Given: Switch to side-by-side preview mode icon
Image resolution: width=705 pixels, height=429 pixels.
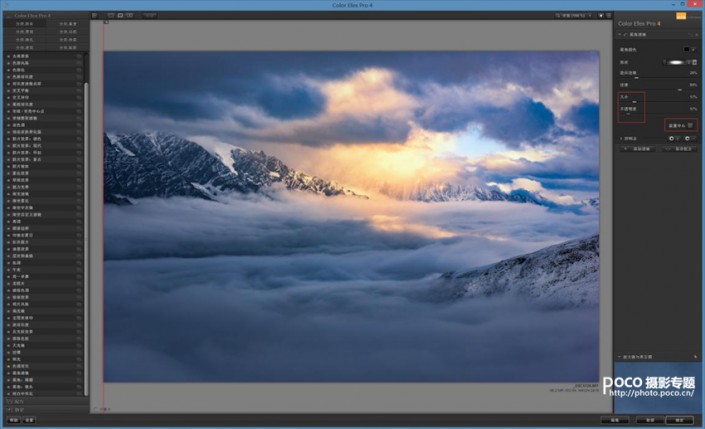Looking at the screenshot, I should pos(131,16).
